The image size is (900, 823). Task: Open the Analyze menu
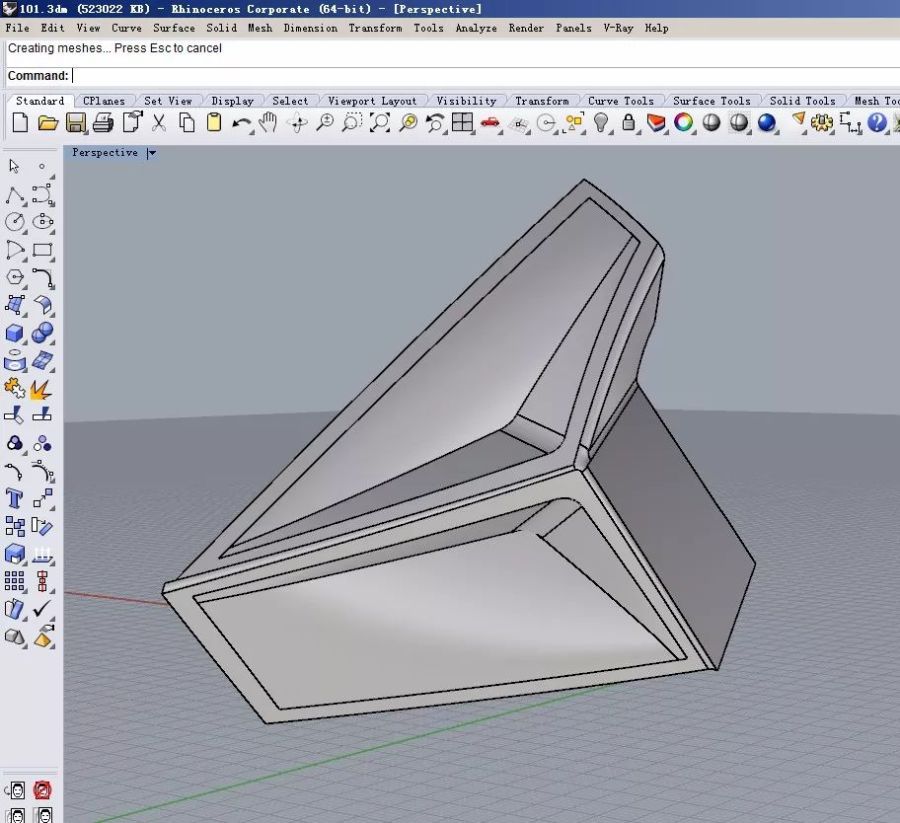pos(475,28)
